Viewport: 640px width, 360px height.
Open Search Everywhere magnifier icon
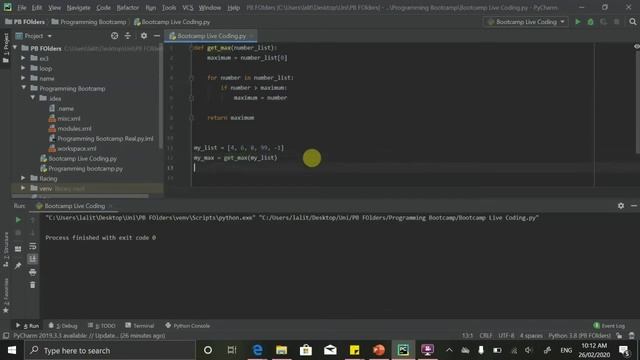633,22
